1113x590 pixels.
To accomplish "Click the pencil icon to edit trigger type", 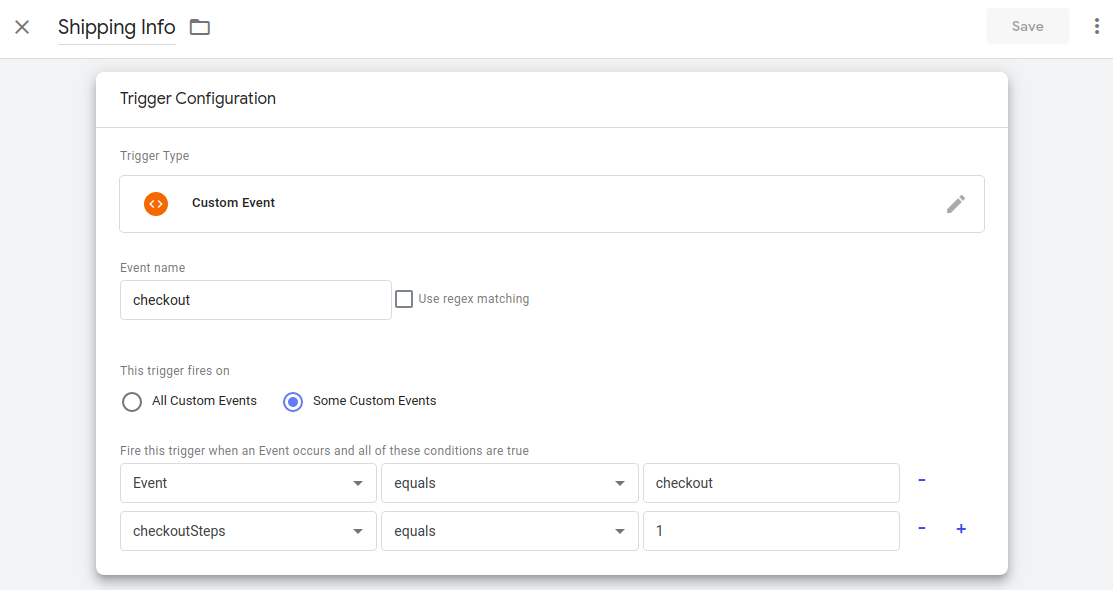I will (x=955, y=204).
